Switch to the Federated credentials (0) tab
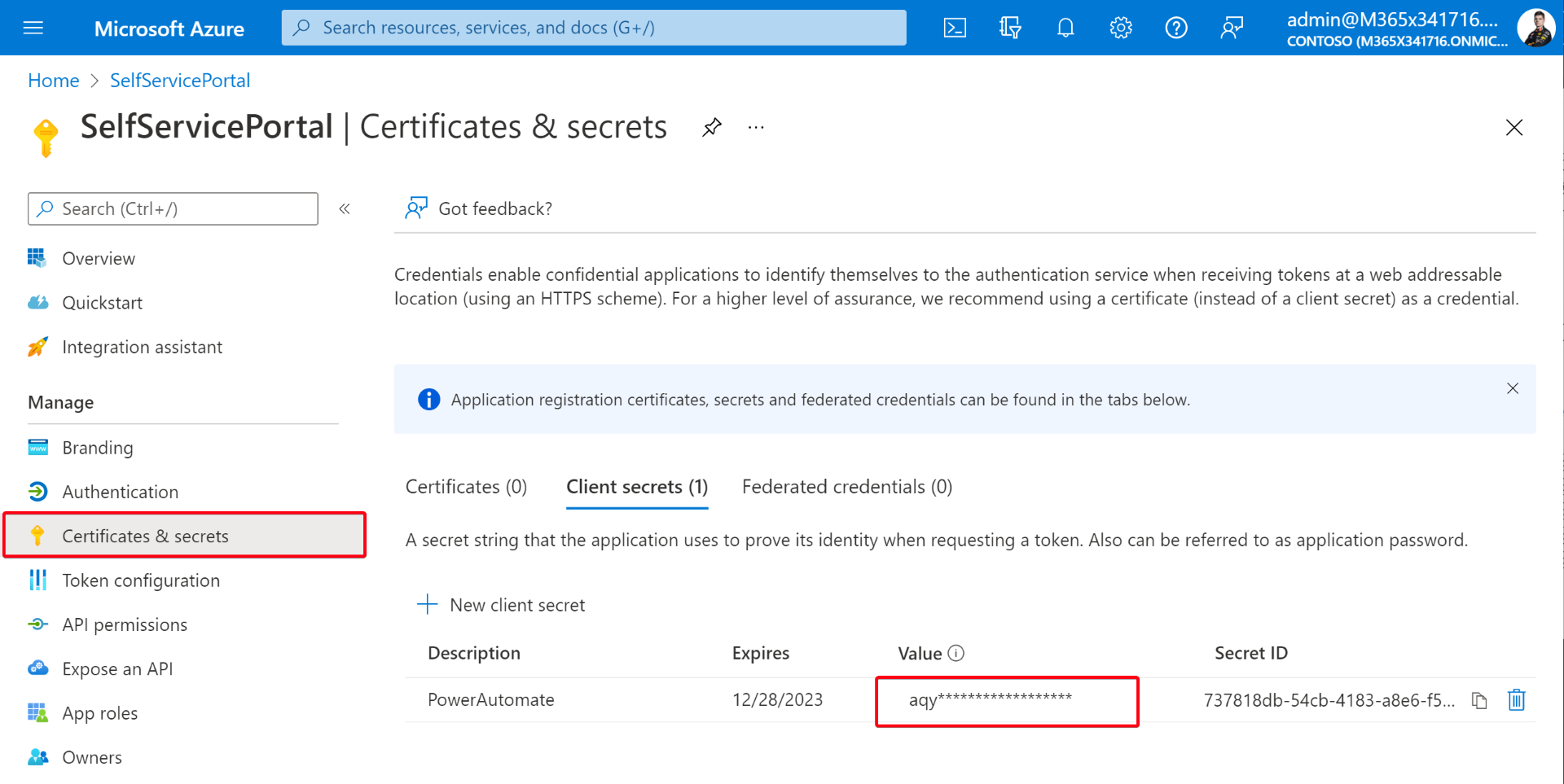The width and height of the screenshot is (1564, 784). [847, 487]
